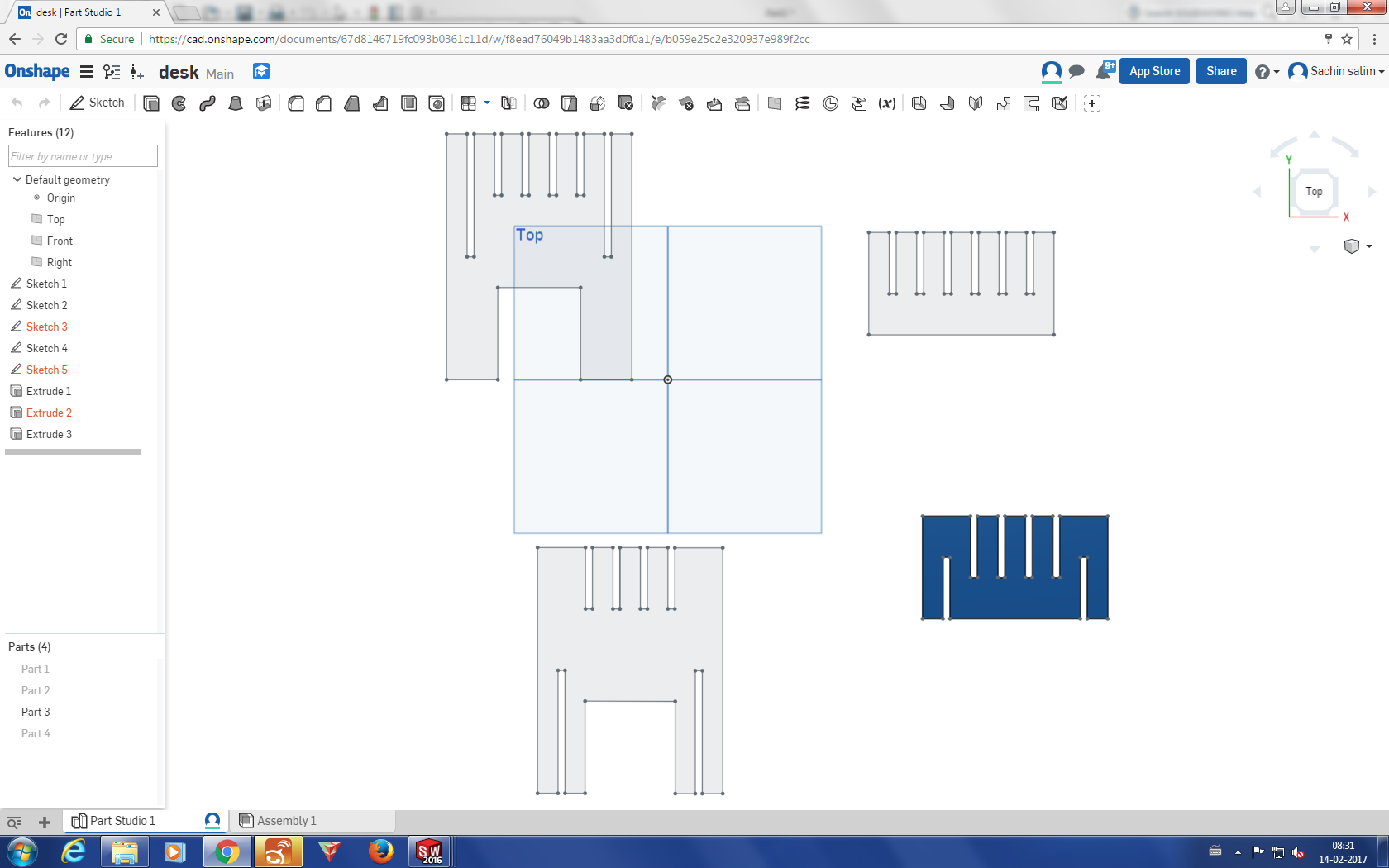The height and width of the screenshot is (868, 1389).
Task: Select the 3D fit spline tool
Action: coord(831,103)
